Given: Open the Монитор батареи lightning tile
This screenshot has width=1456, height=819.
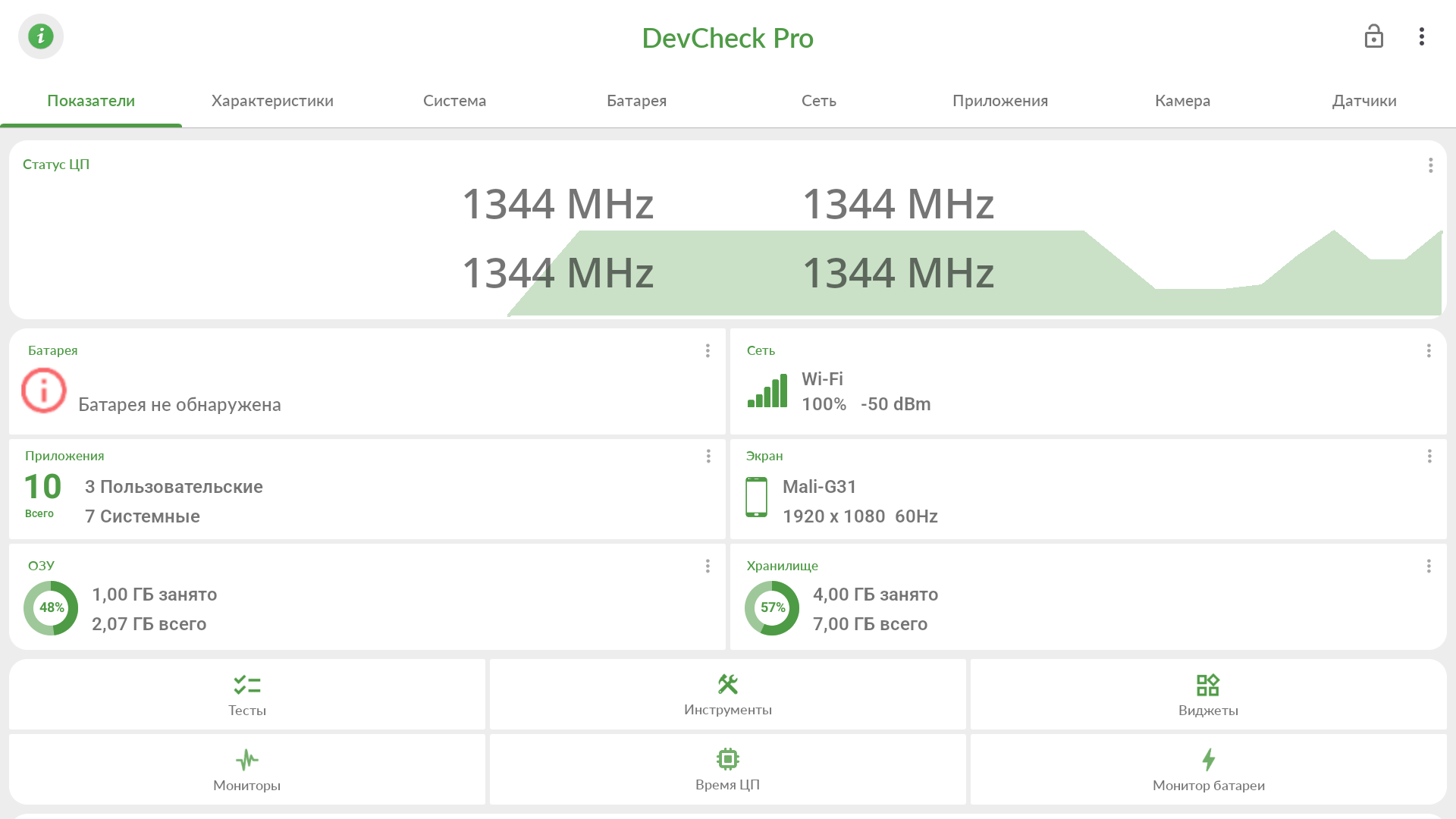Looking at the screenshot, I should click(1208, 770).
